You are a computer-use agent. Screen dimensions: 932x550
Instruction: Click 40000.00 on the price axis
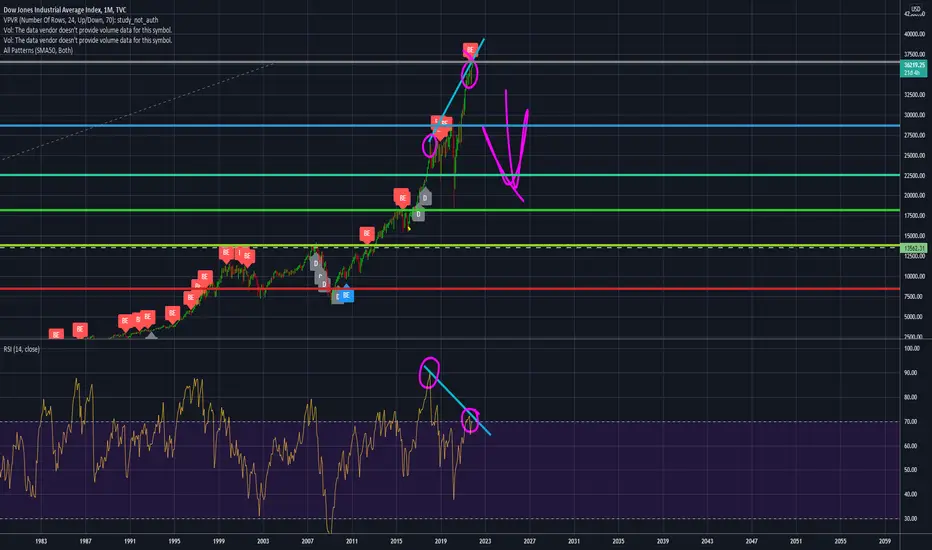(914, 34)
